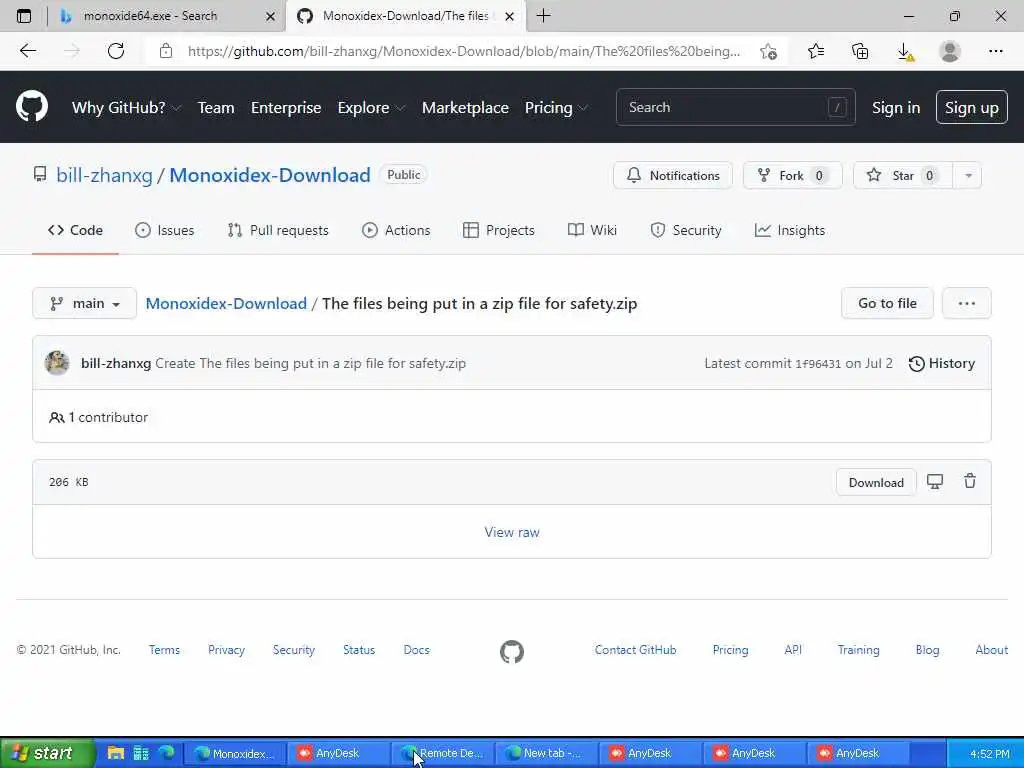Expand the Pricing dropdown menu

[556, 108]
